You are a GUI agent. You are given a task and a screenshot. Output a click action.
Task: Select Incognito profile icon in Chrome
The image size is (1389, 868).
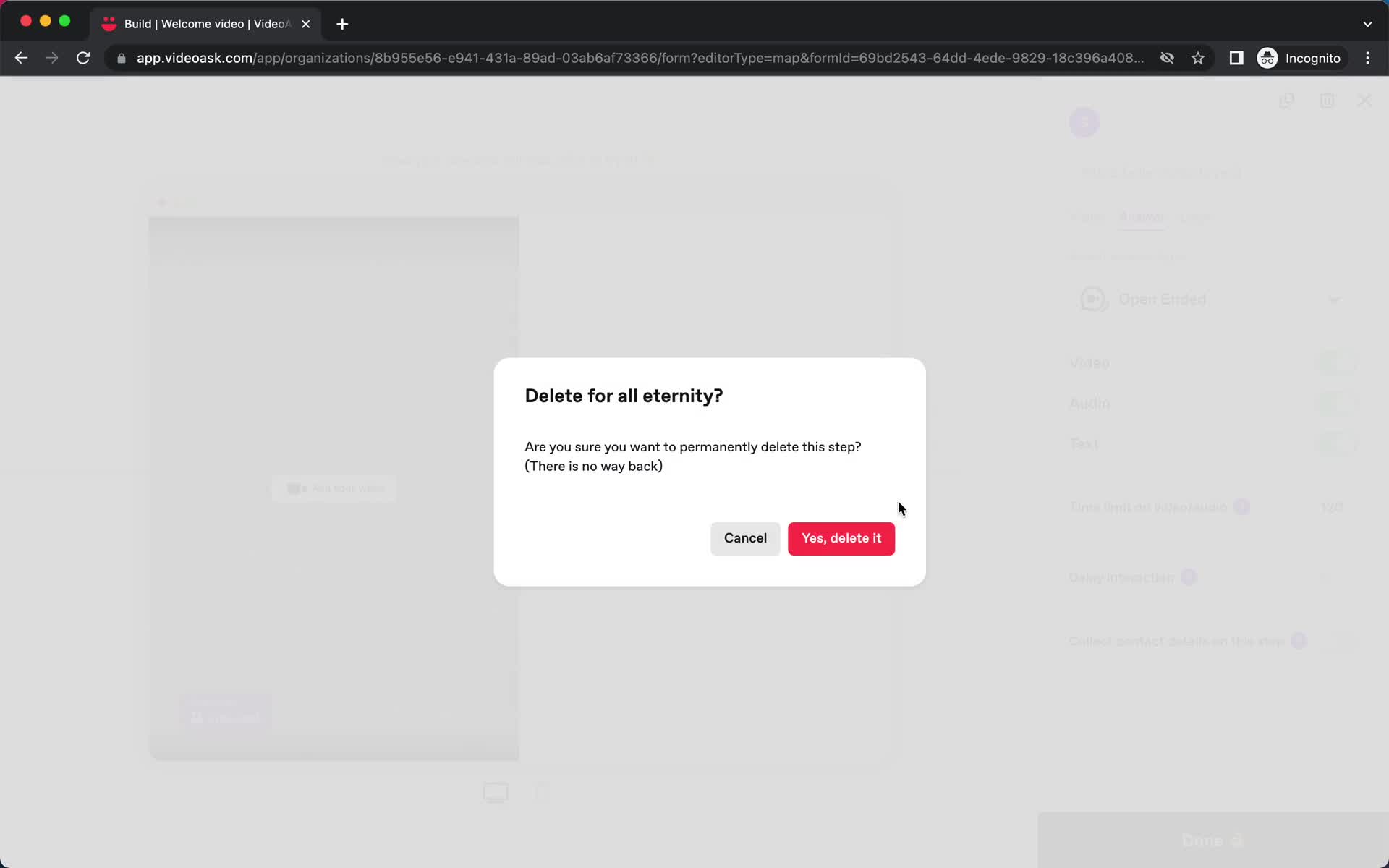tap(1267, 58)
